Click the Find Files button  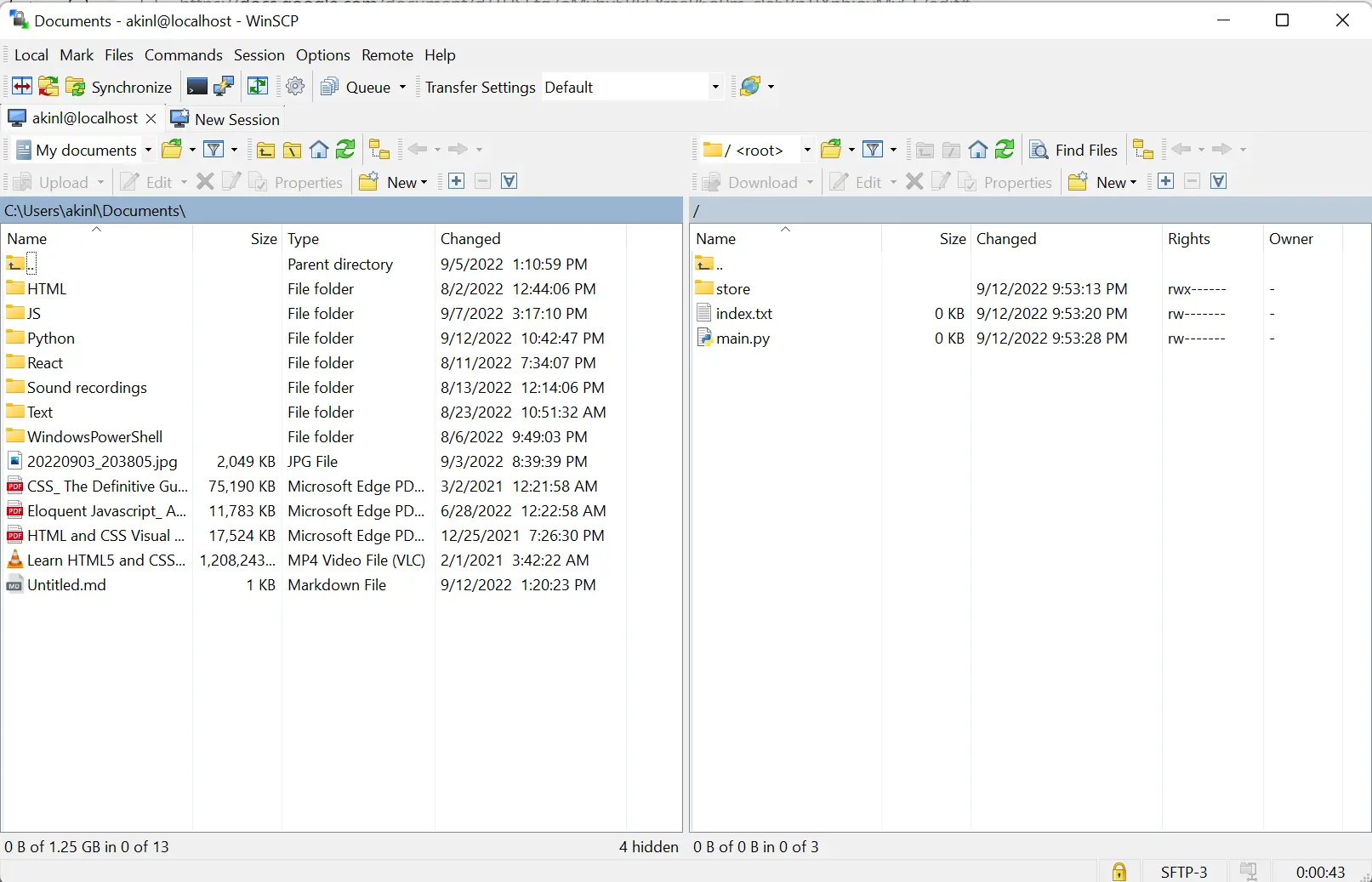[x=1073, y=150]
